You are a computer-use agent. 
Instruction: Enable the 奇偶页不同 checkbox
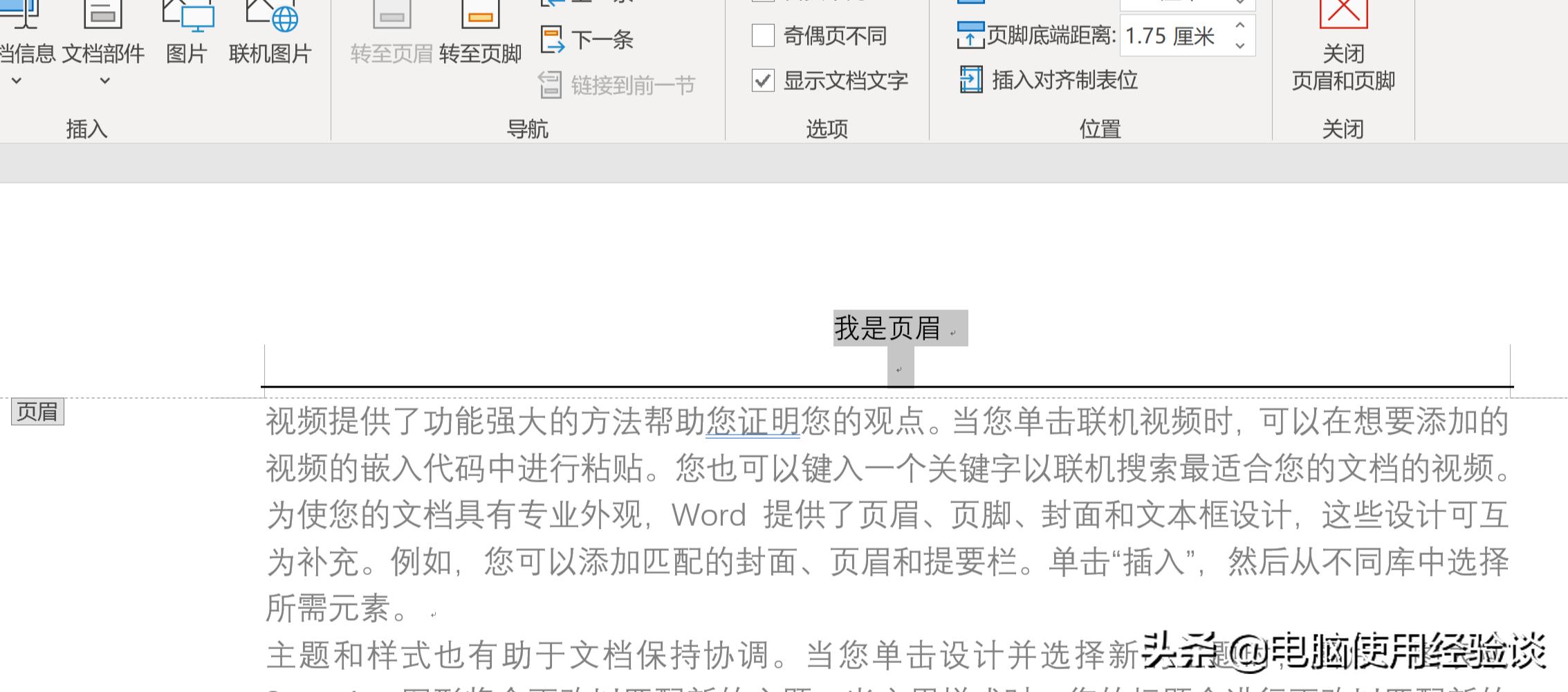762,35
